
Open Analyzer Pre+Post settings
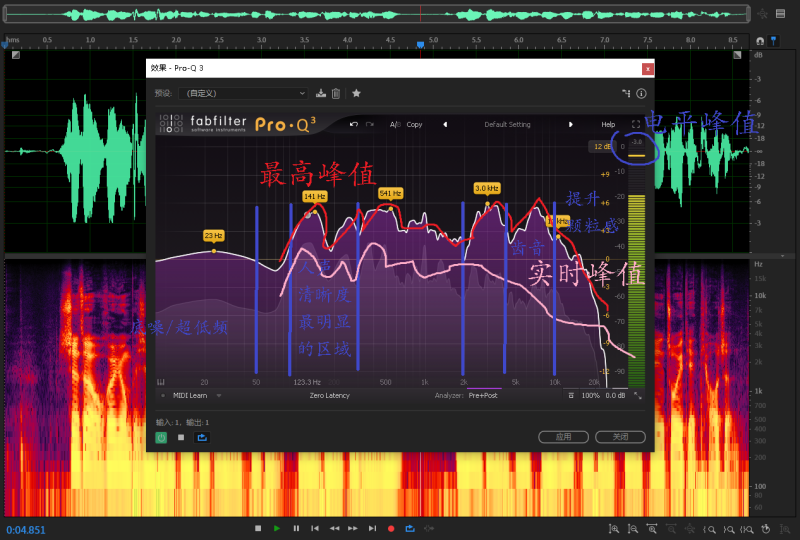click(x=486, y=396)
